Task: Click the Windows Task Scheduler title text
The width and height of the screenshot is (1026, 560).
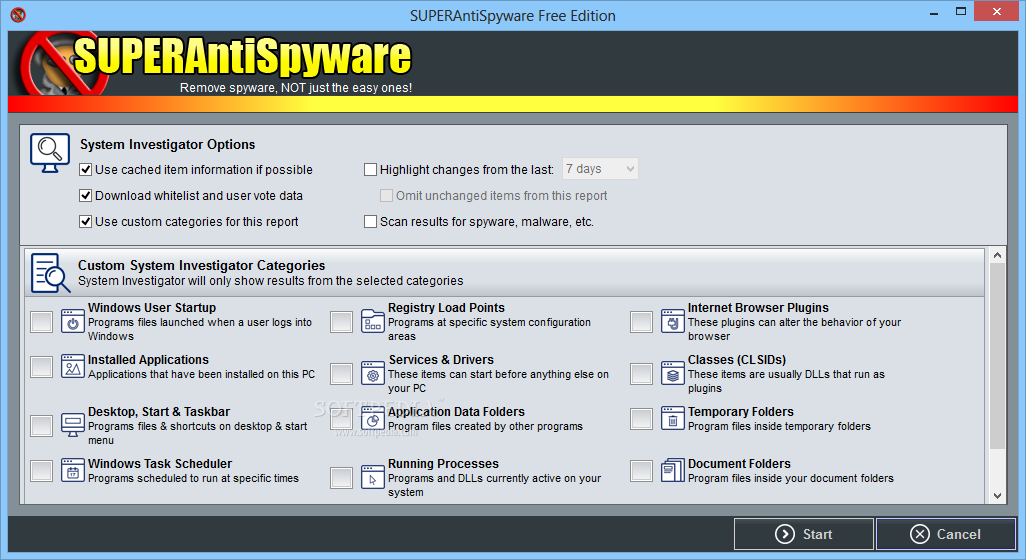Action: pos(160,464)
